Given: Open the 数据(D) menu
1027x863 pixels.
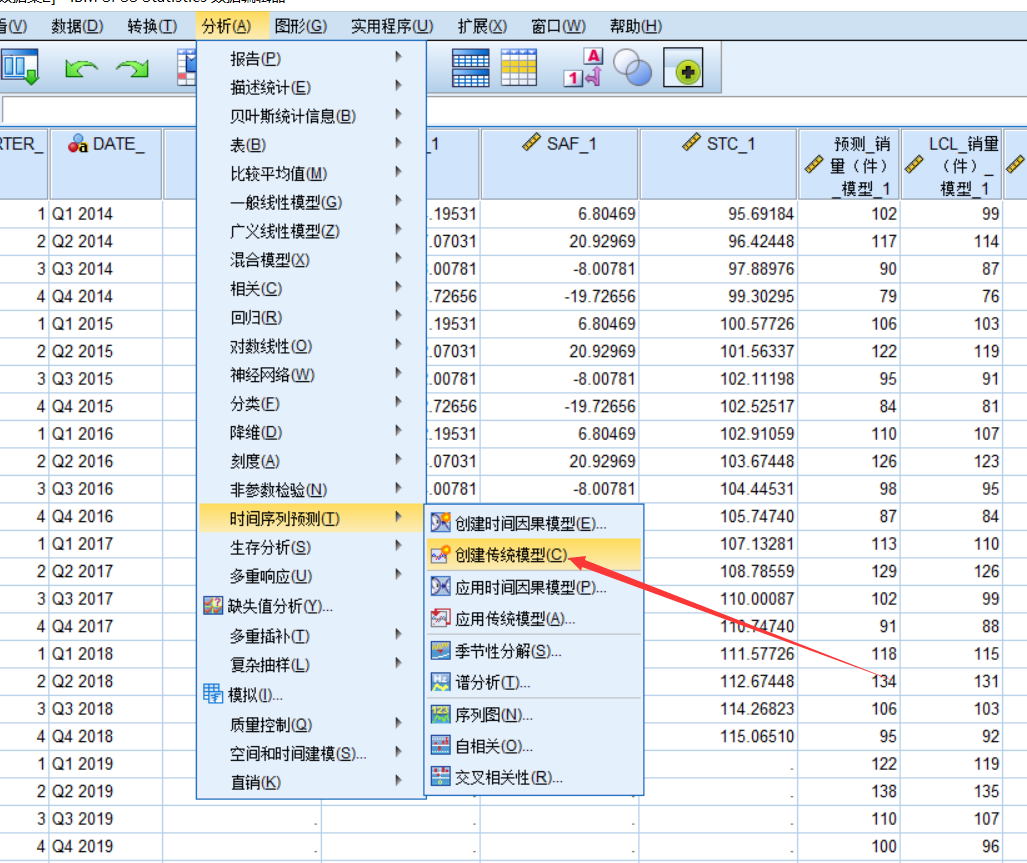Looking at the screenshot, I should (77, 26).
